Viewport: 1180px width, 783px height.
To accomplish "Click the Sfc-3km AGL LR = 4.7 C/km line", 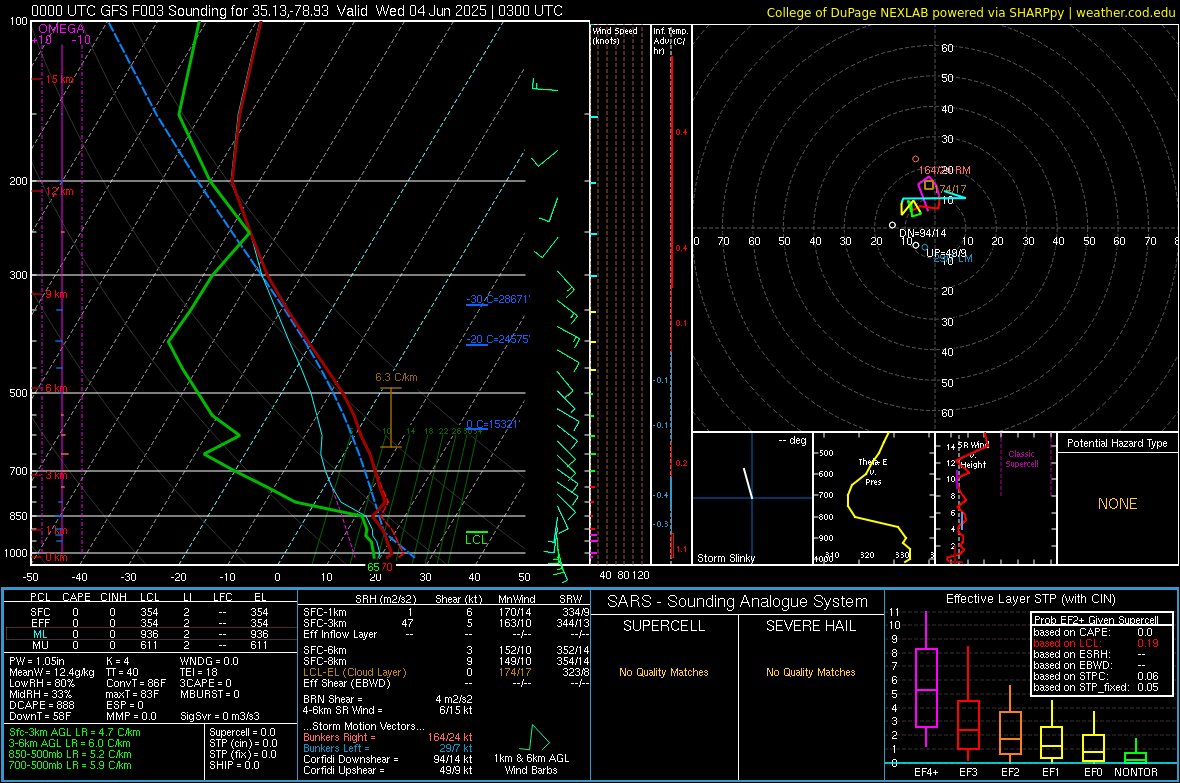I will click(x=75, y=732).
